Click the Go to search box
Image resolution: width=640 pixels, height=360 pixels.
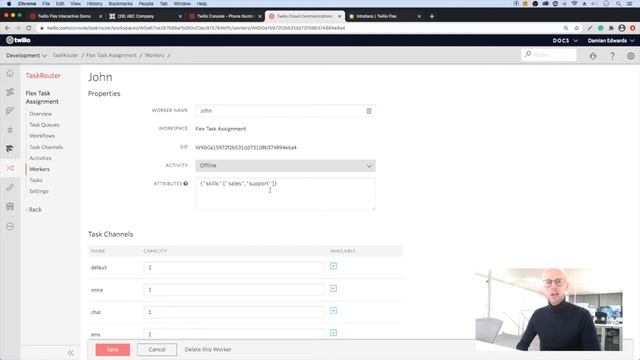549,55
